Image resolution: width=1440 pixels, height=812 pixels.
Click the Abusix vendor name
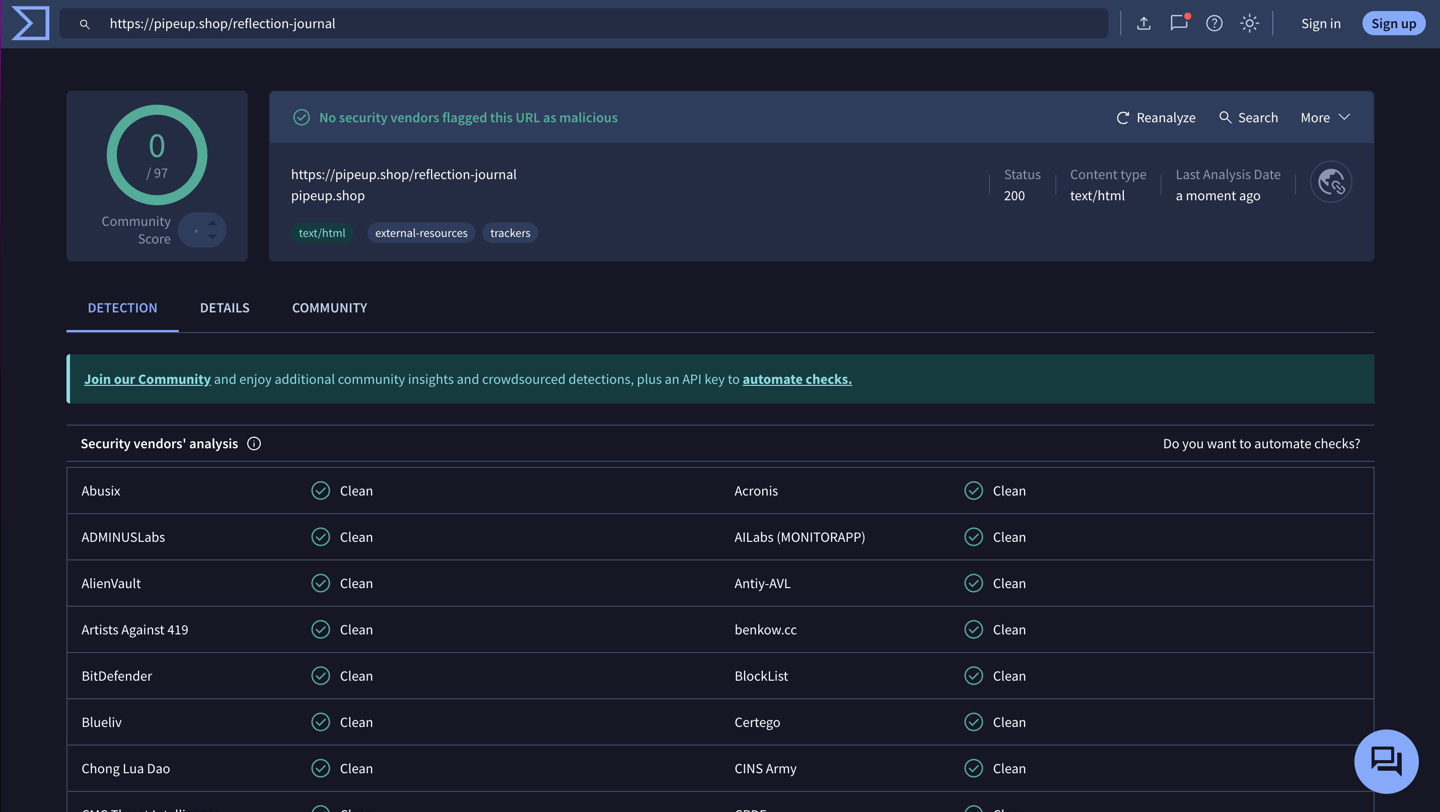coord(101,491)
